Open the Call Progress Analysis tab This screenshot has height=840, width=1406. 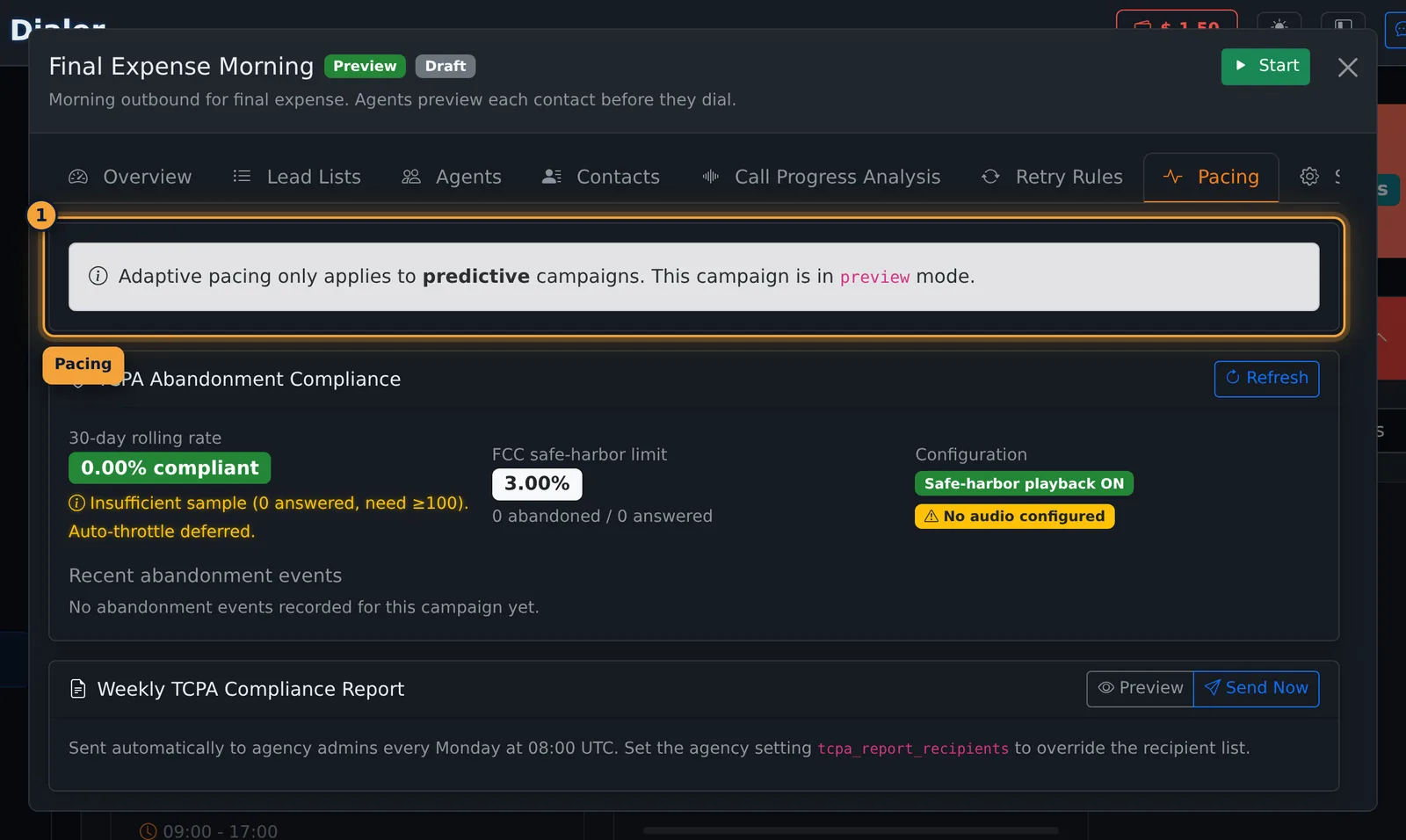tap(822, 177)
